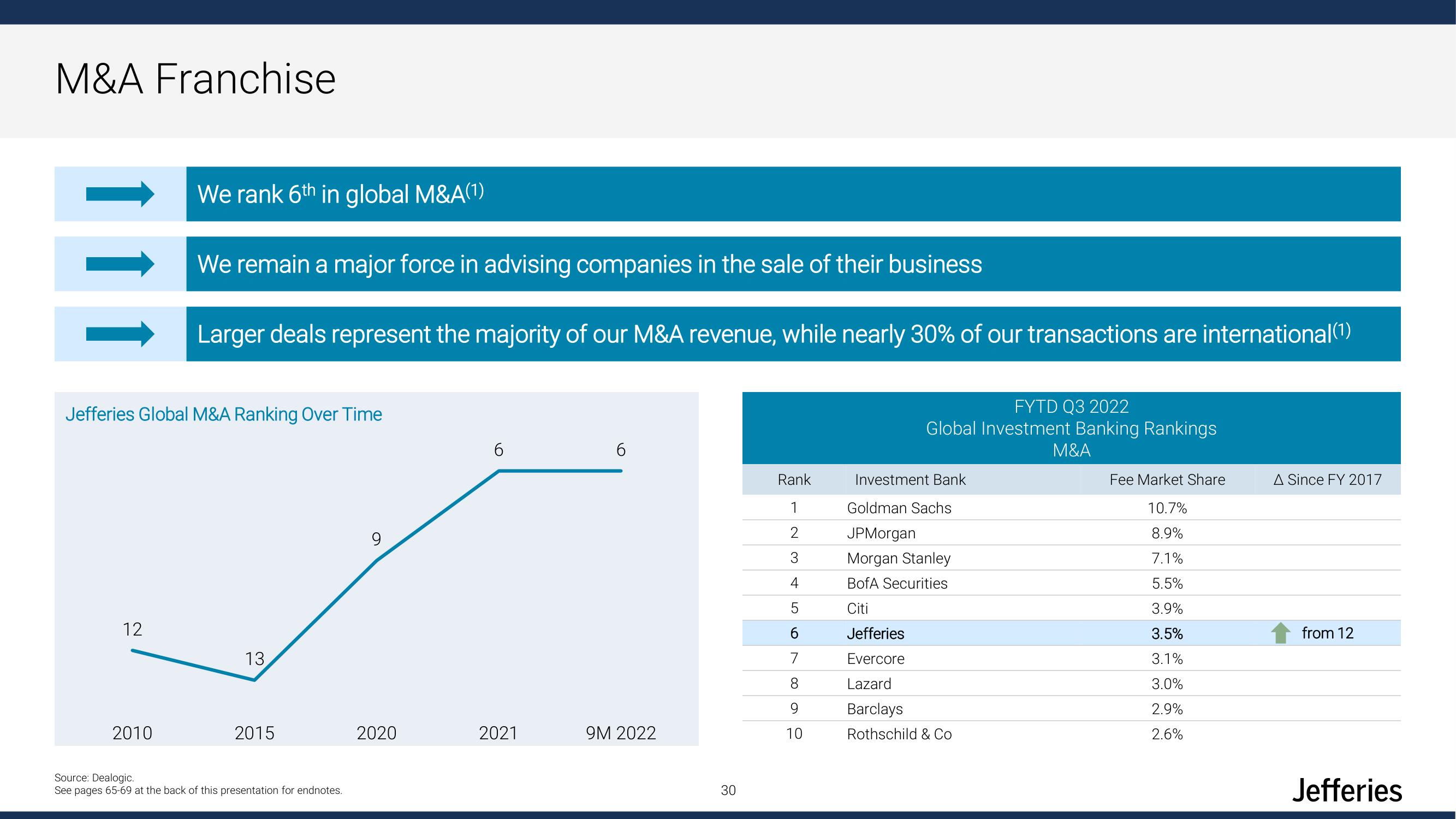The width and height of the screenshot is (1456, 819).
Task: Click 'Lazard' in the table
Action: [869, 684]
